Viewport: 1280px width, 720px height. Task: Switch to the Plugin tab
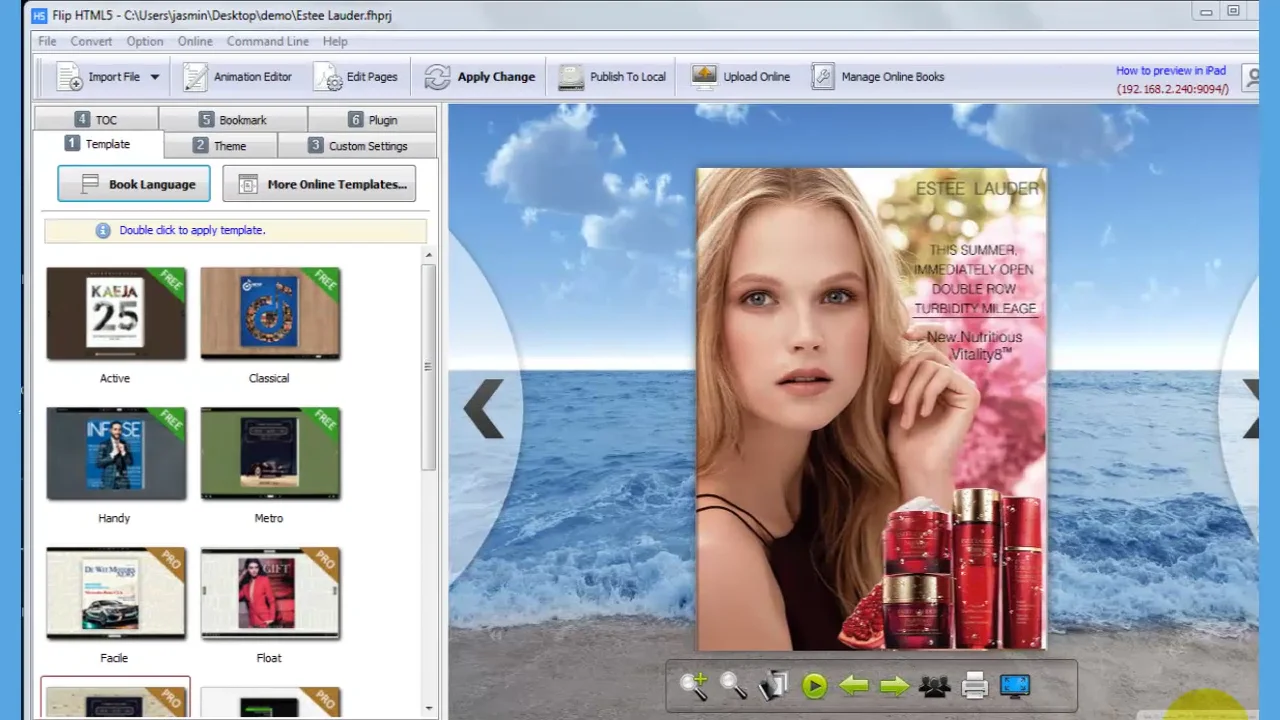coord(372,119)
